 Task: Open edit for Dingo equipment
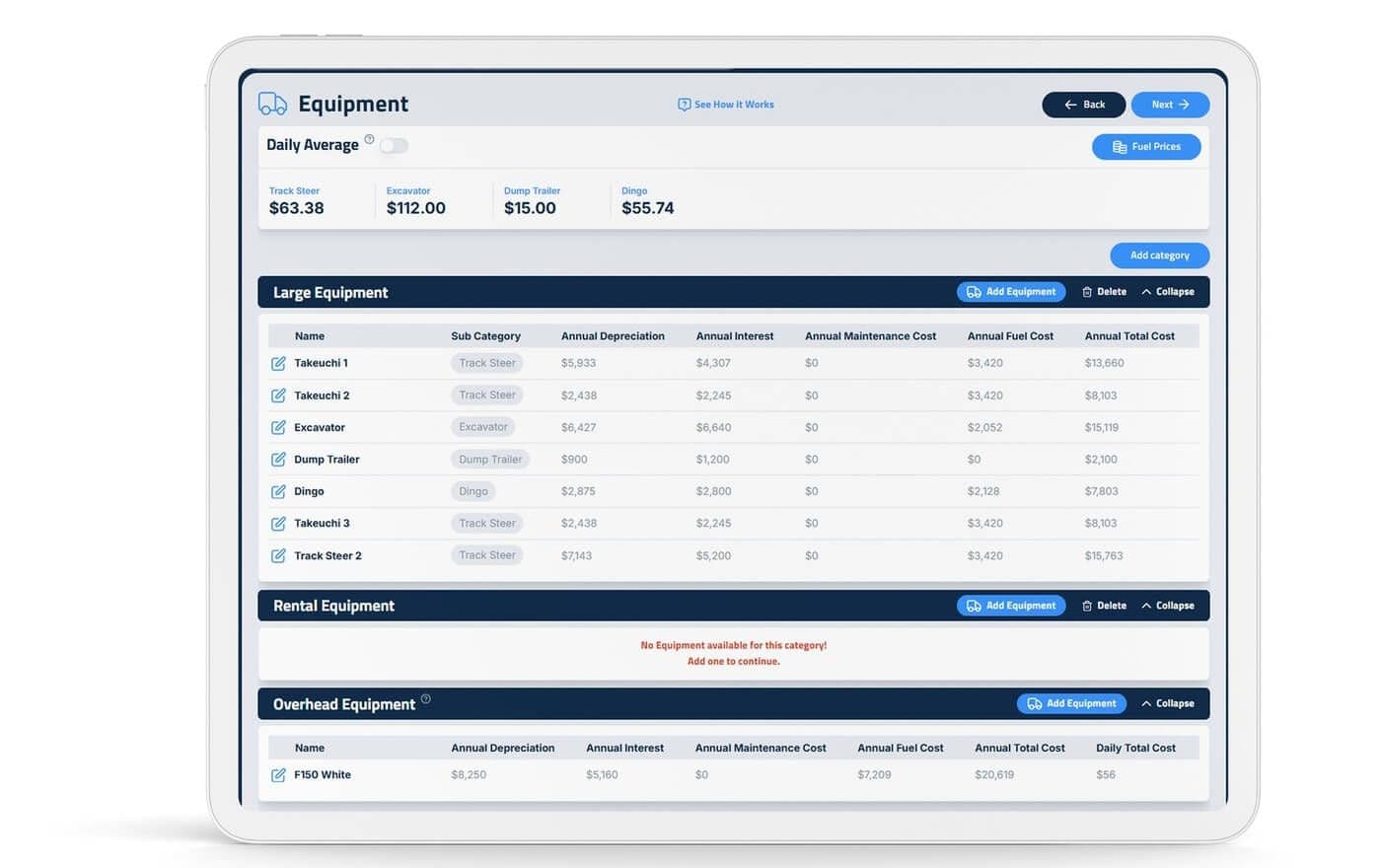[278, 491]
